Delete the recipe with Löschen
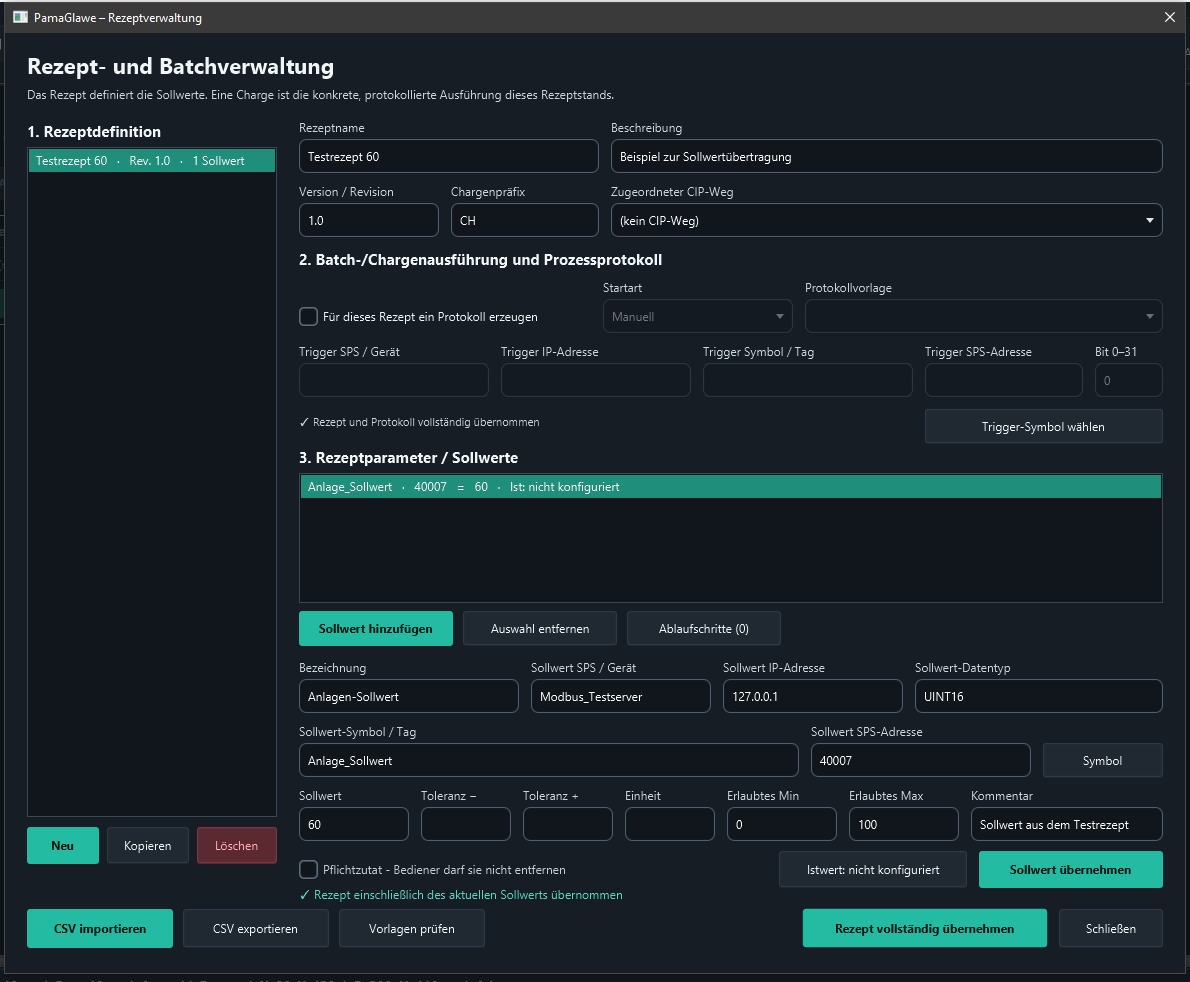1190x982 pixels. (x=237, y=845)
